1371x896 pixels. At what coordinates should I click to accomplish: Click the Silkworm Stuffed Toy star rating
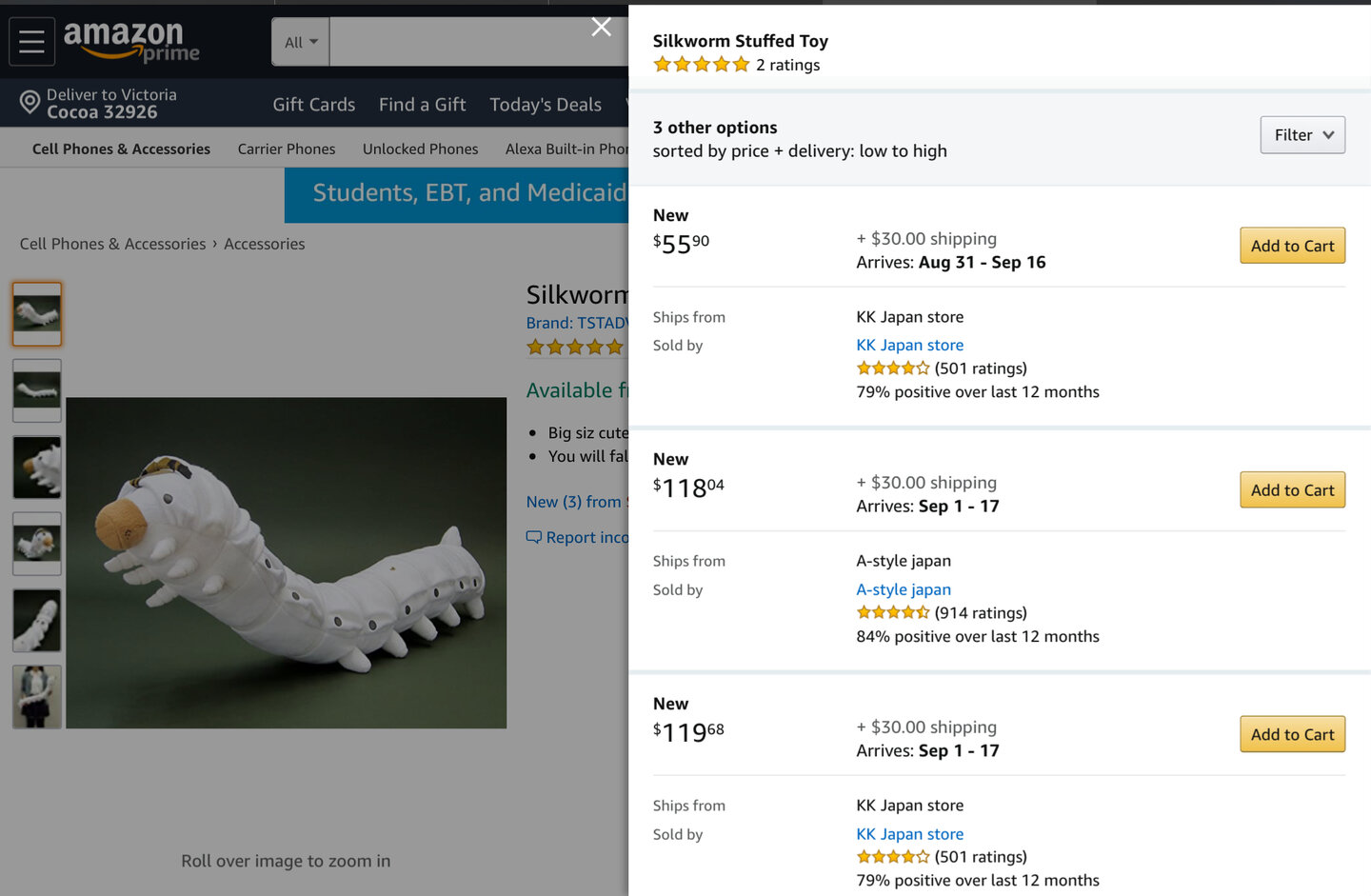(702, 65)
